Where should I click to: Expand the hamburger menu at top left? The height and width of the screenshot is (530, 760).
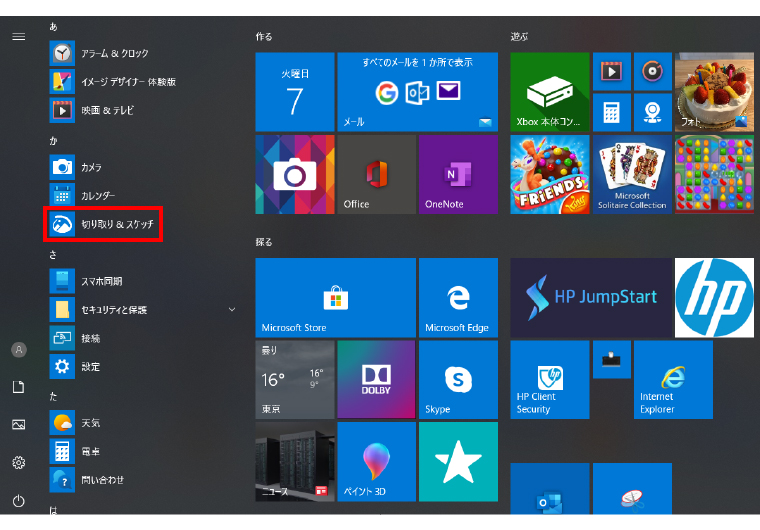tap(18, 36)
